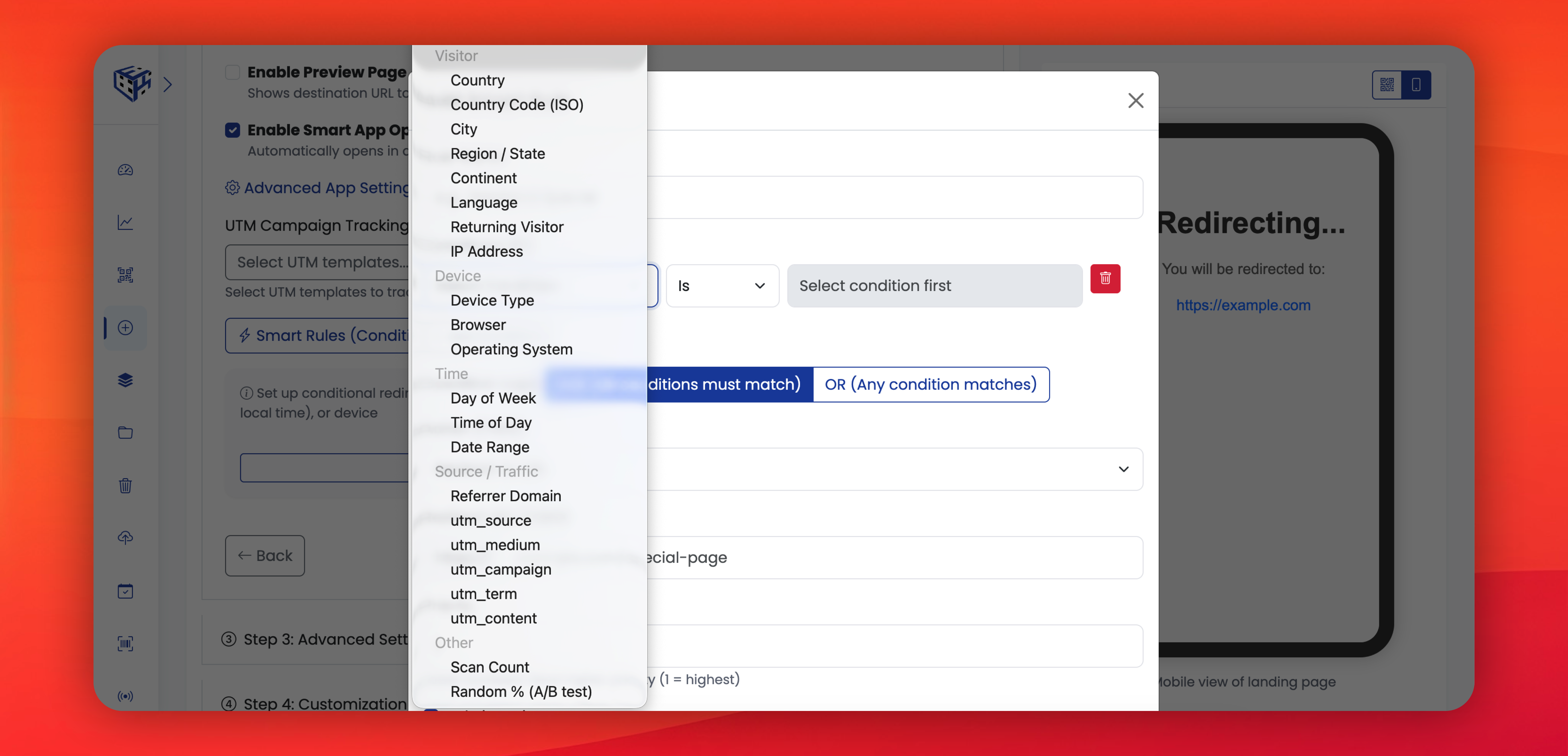The width and height of the screenshot is (1568, 756).
Task: Switch preview to QR code view
Action: [1387, 85]
